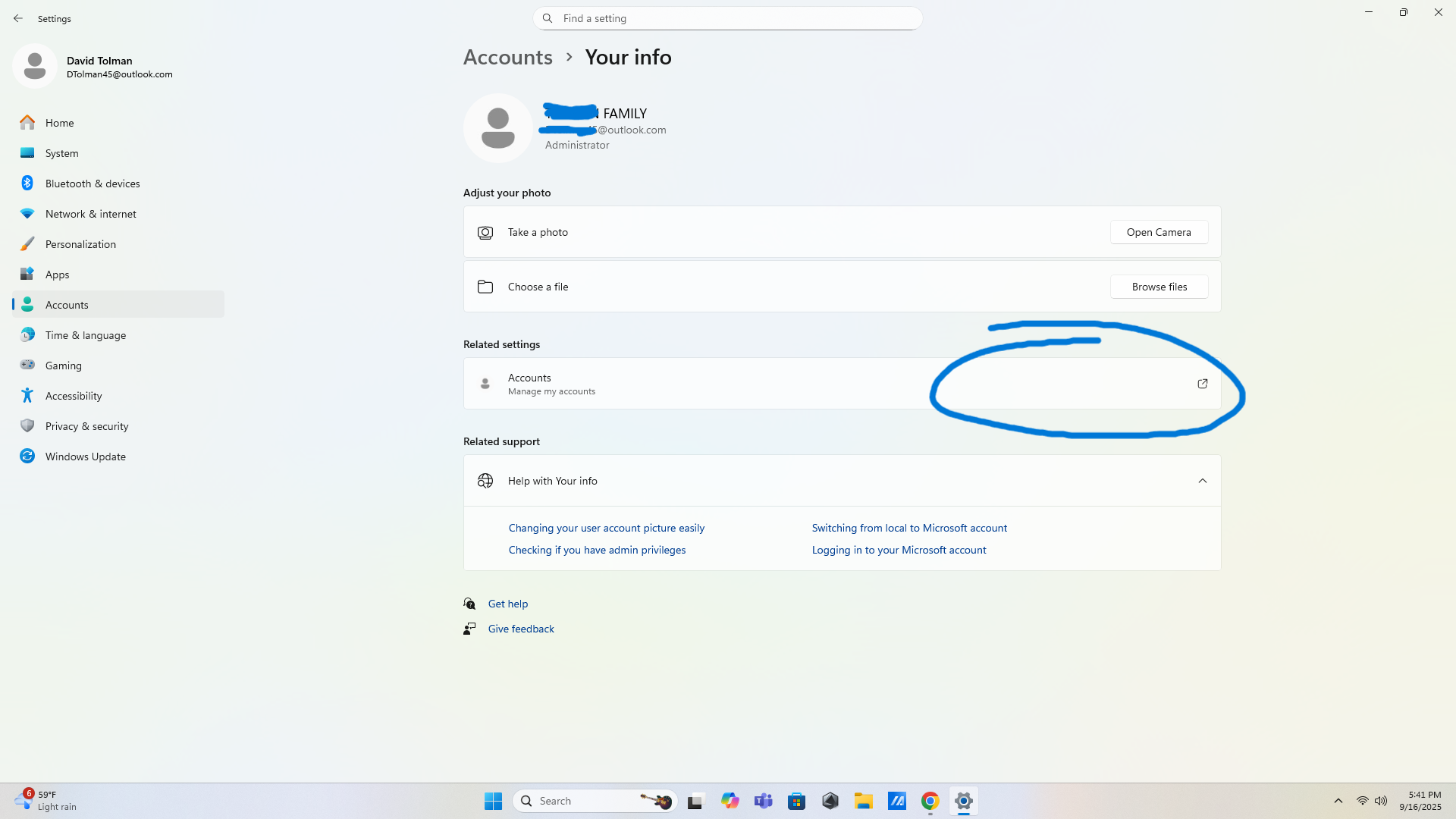Select Home in the sidebar navigation
The image size is (1456, 819).
pos(59,122)
